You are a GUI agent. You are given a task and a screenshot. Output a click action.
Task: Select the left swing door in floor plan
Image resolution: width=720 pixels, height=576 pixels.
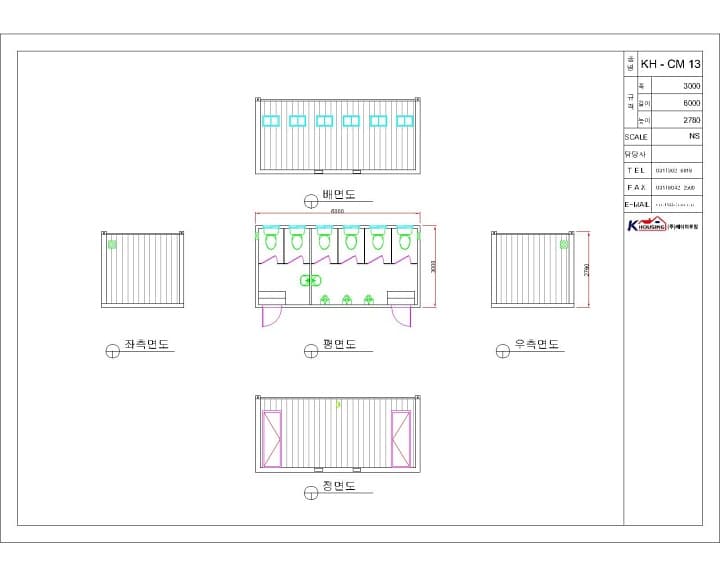271,316
